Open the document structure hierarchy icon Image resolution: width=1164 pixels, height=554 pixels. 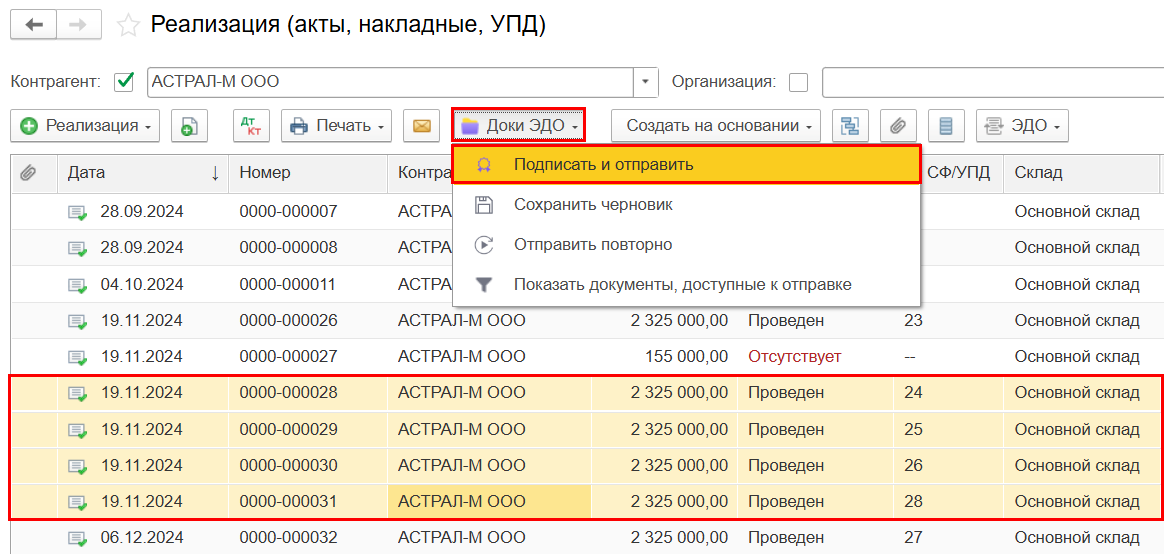click(850, 126)
